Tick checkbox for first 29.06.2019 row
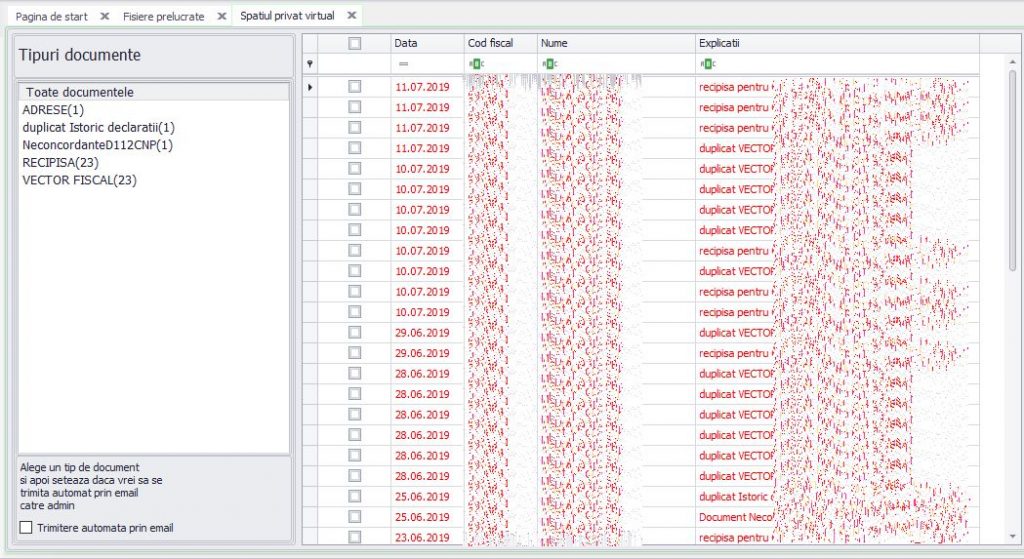 point(355,332)
